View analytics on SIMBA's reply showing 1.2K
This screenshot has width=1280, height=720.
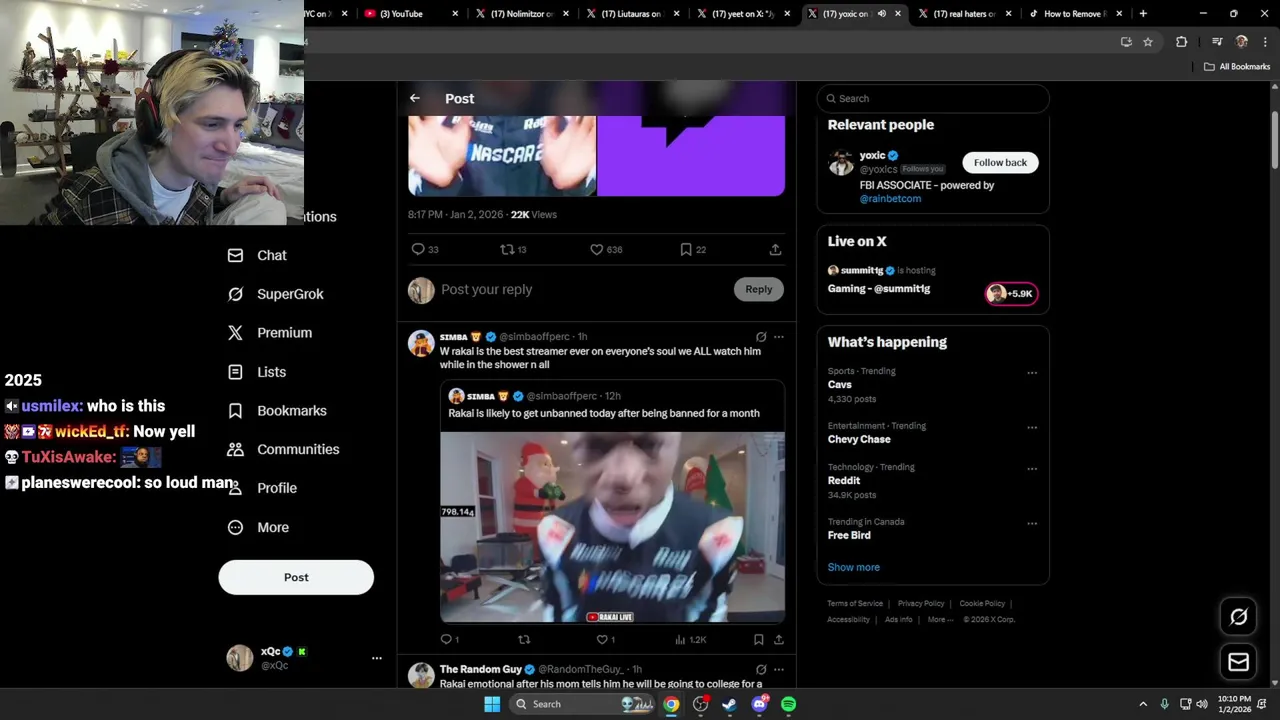point(691,639)
